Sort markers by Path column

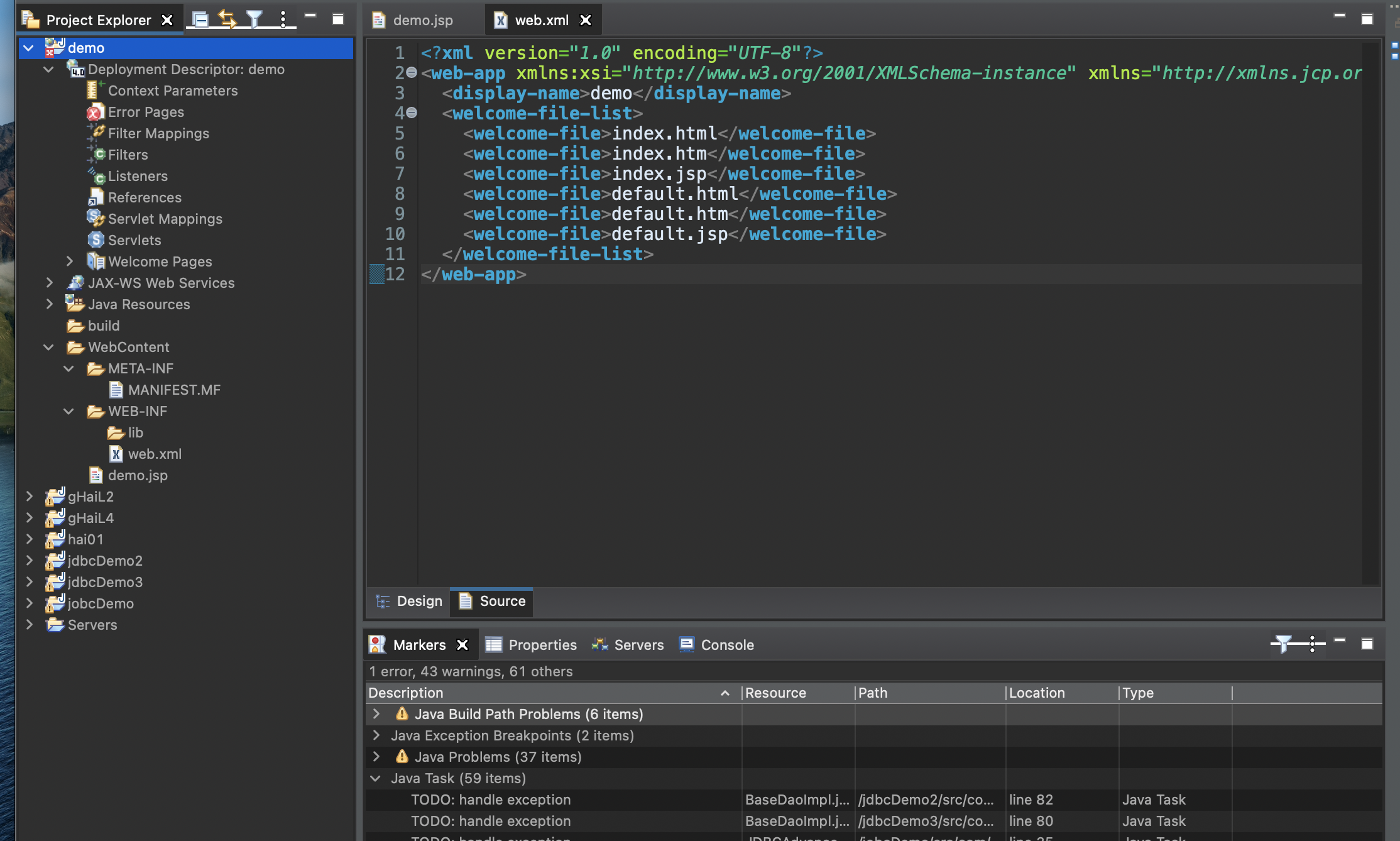coord(930,693)
